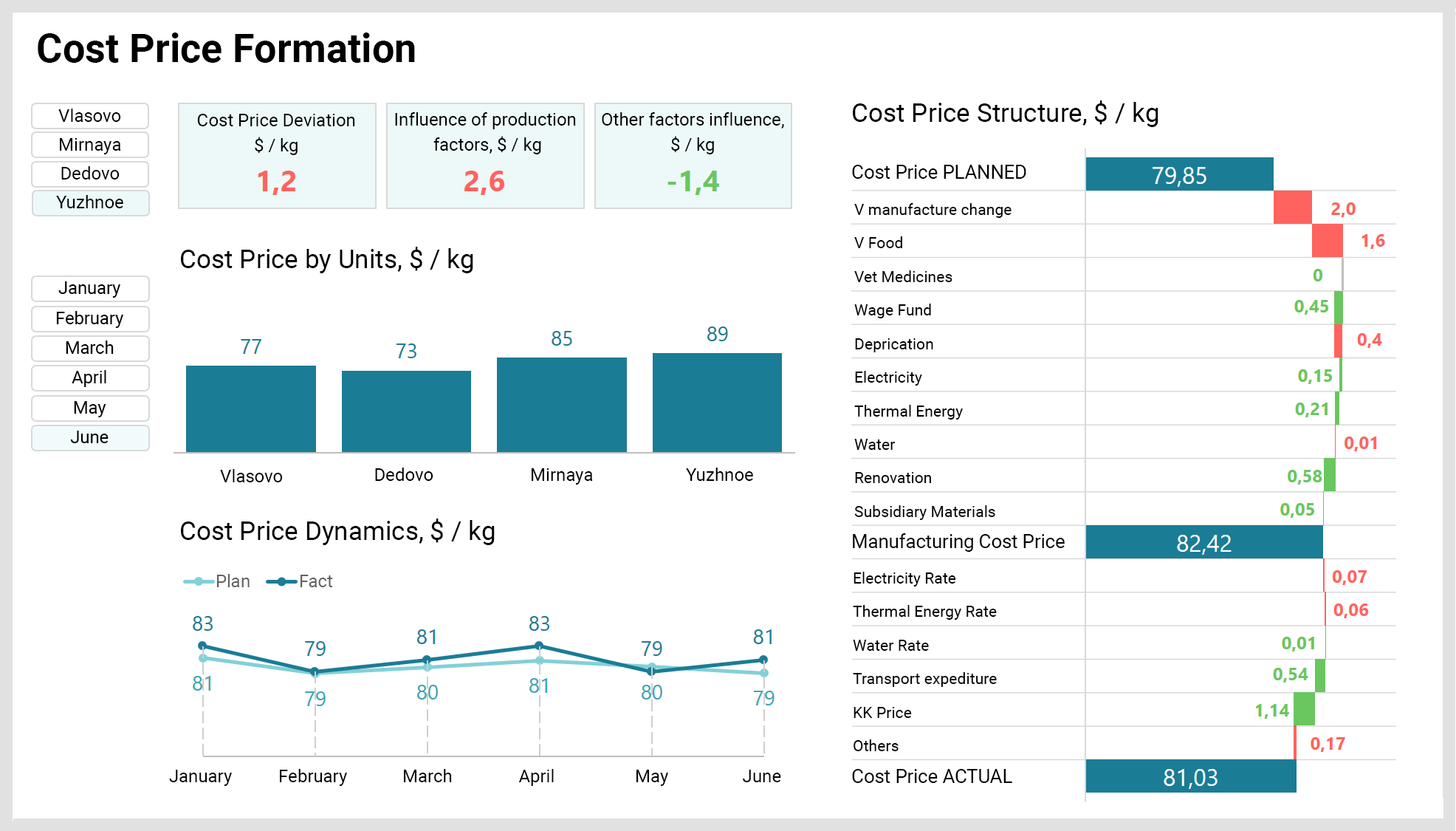Filter by January
This screenshot has height=831, width=1456.
tap(90, 288)
